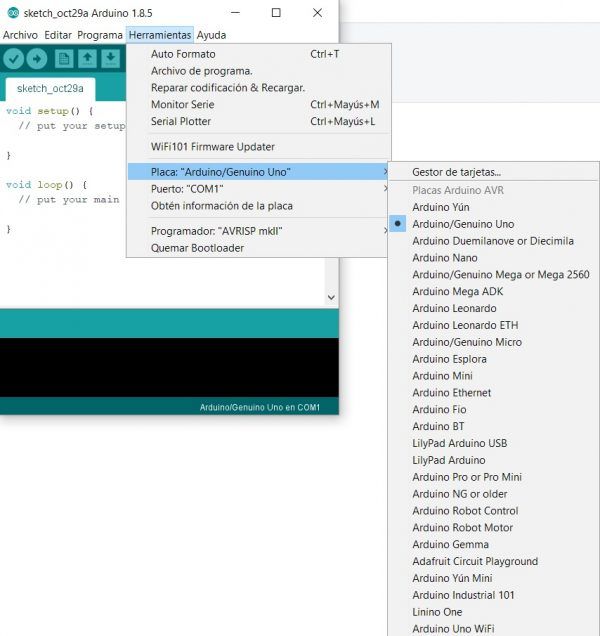Viewport: 600px width, 636px height.
Task: Click Obtén información de la placa
Action: click(258, 206)
